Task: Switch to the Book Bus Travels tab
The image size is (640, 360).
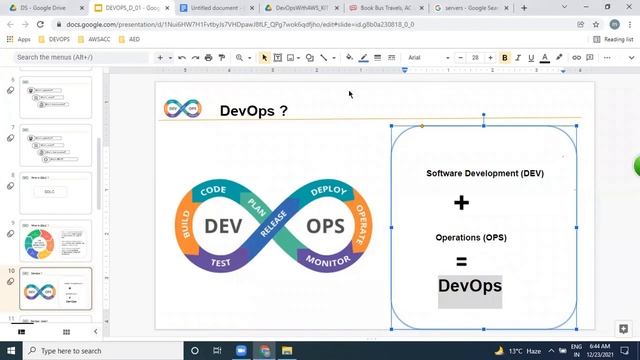Action: [387, 8]
